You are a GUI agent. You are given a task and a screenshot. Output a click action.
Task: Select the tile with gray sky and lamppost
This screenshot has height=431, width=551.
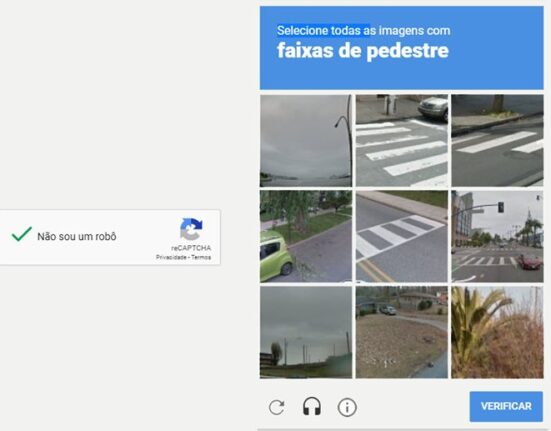tap(306, 141)
